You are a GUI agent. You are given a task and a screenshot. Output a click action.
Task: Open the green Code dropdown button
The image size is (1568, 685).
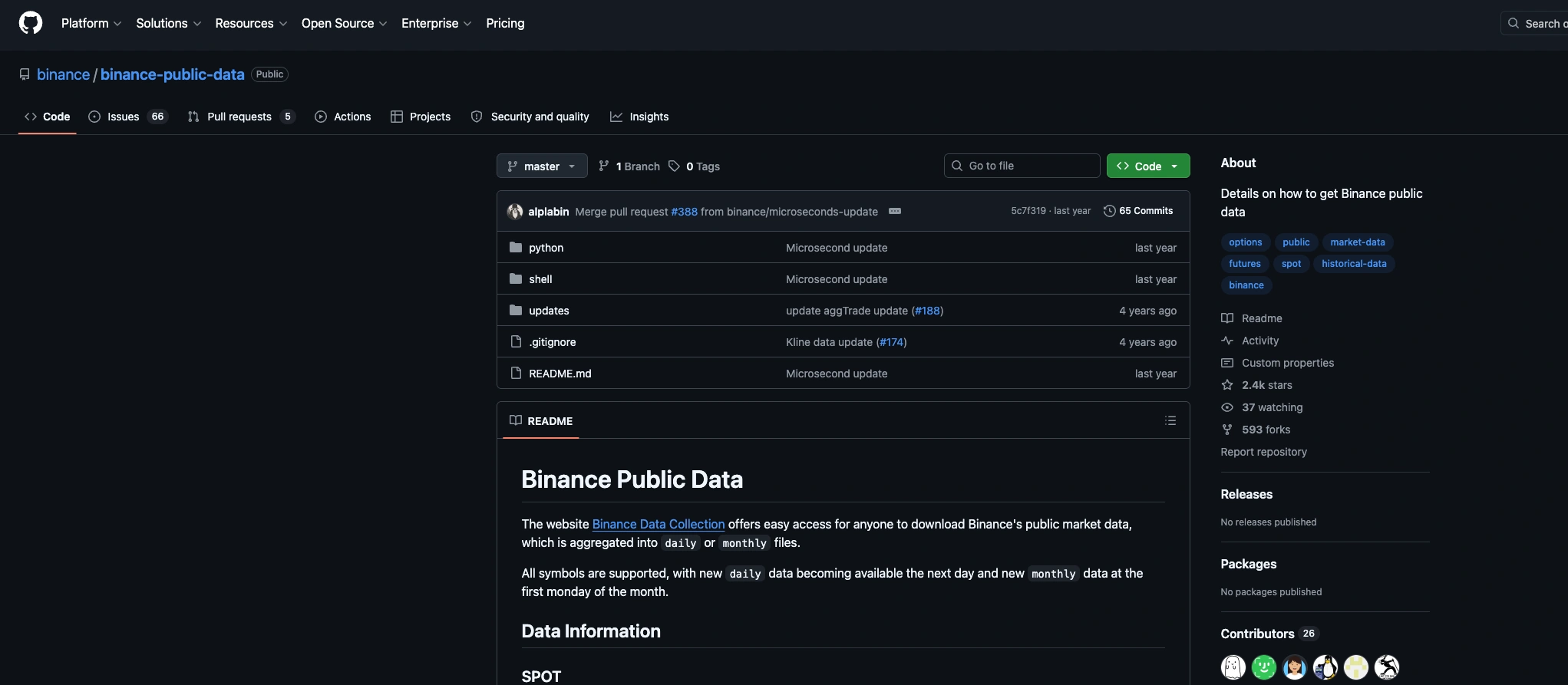(x=1148, y=166)
